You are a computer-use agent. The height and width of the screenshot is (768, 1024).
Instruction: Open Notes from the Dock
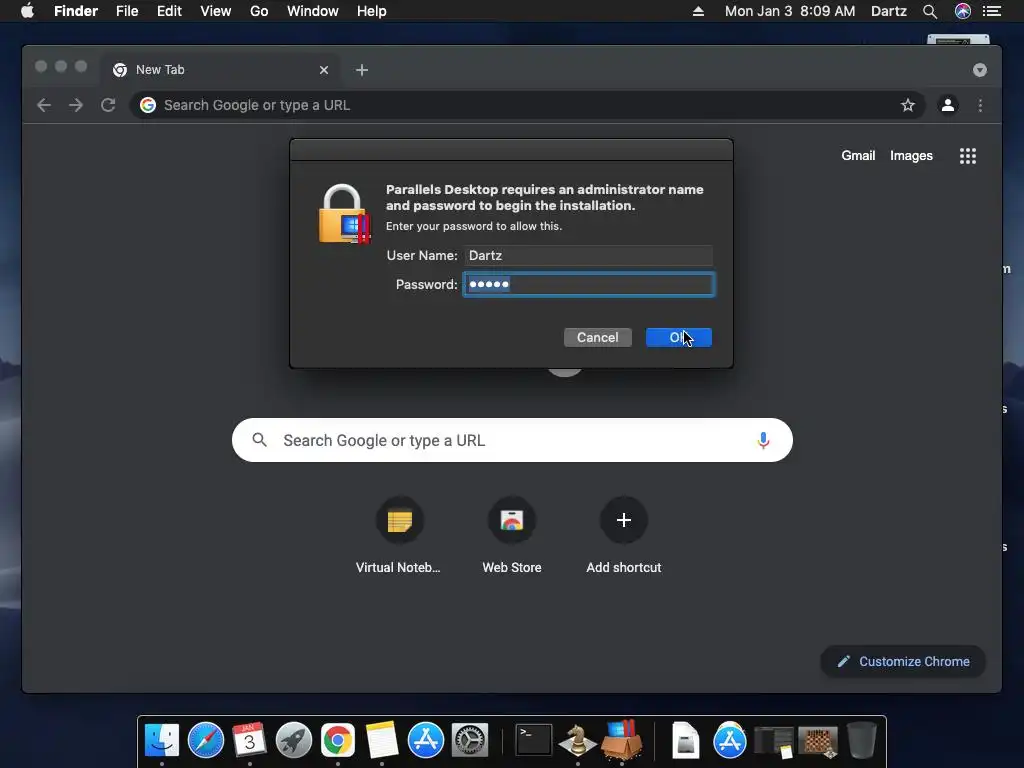coord(381,741)
